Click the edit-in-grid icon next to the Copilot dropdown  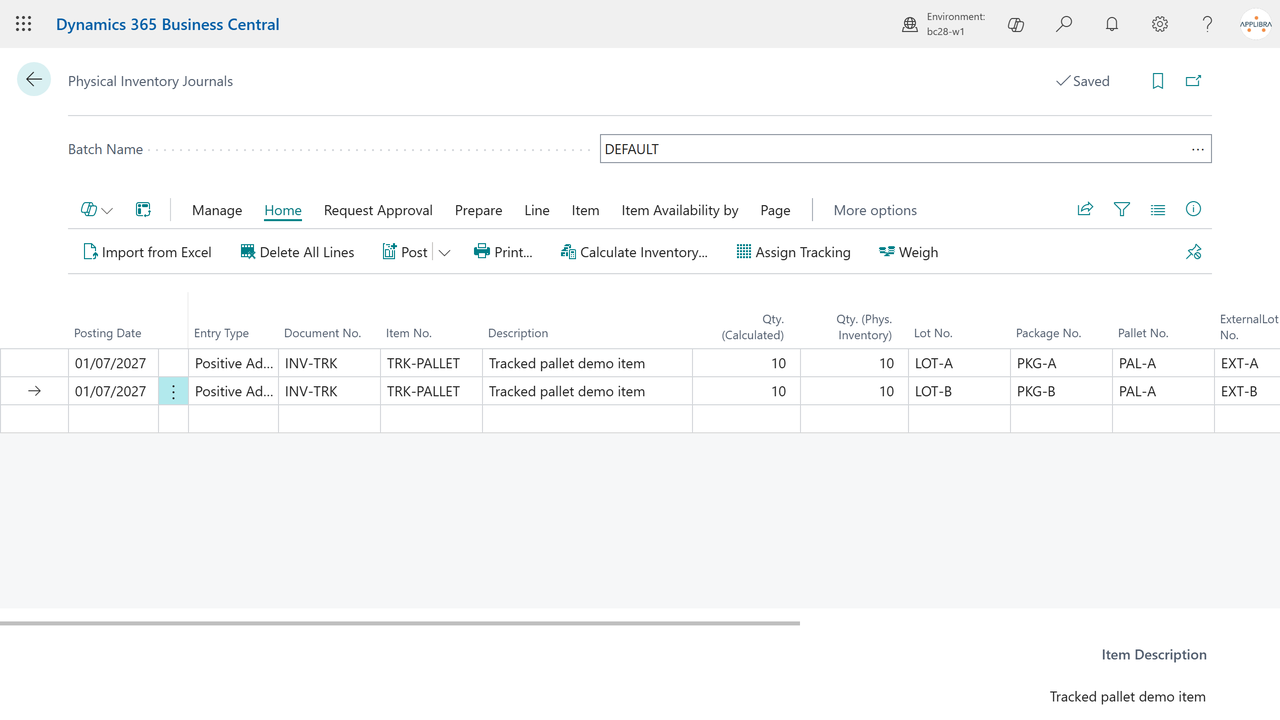coord(143,210)
